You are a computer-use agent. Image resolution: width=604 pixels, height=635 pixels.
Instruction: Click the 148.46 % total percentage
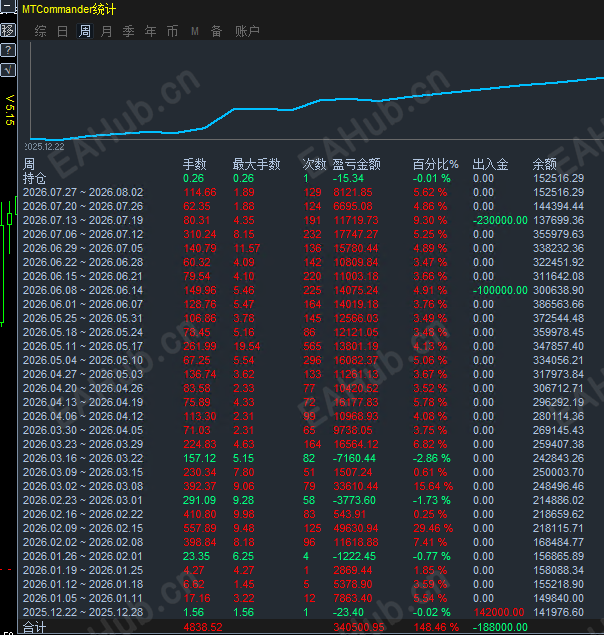[x=436, y=628]
